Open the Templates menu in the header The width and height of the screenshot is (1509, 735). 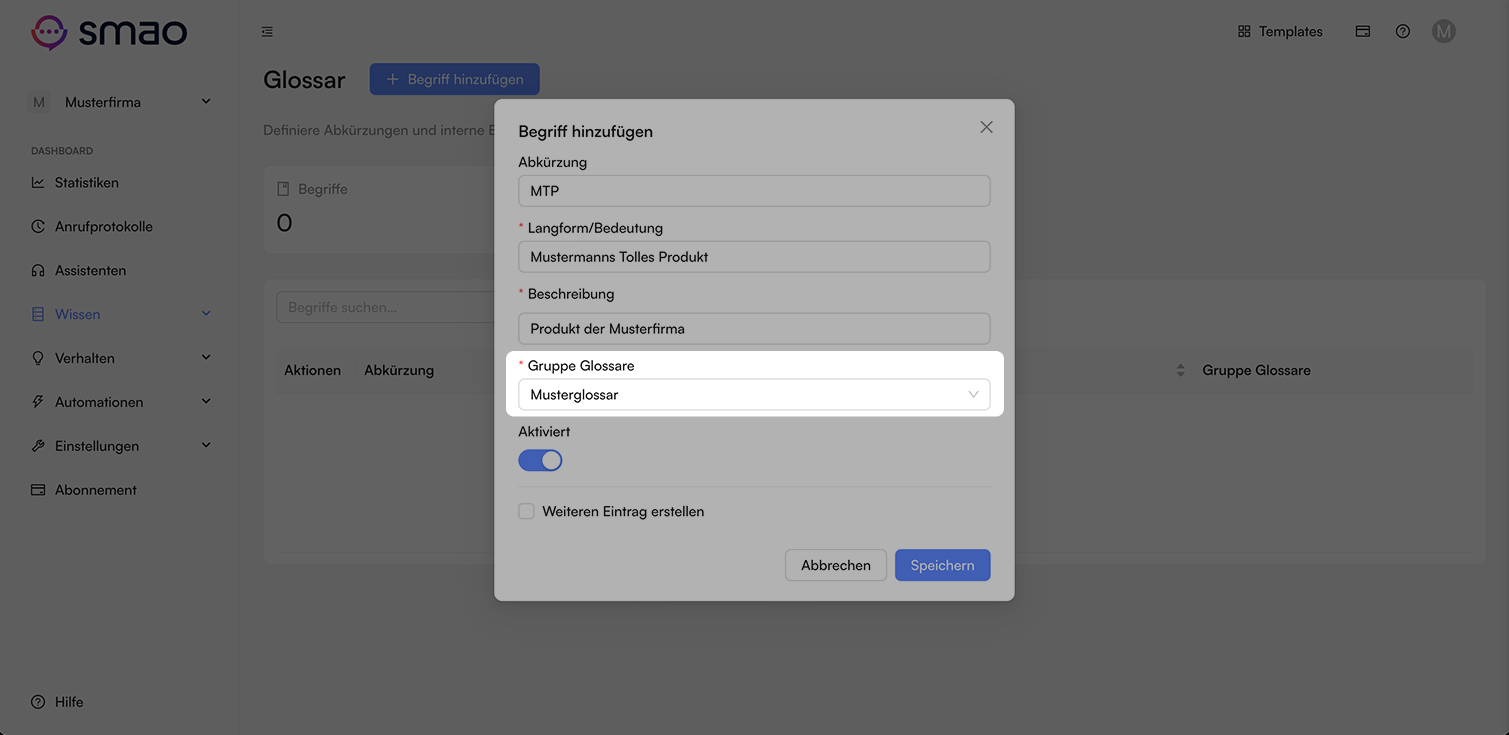(1280, 32)
